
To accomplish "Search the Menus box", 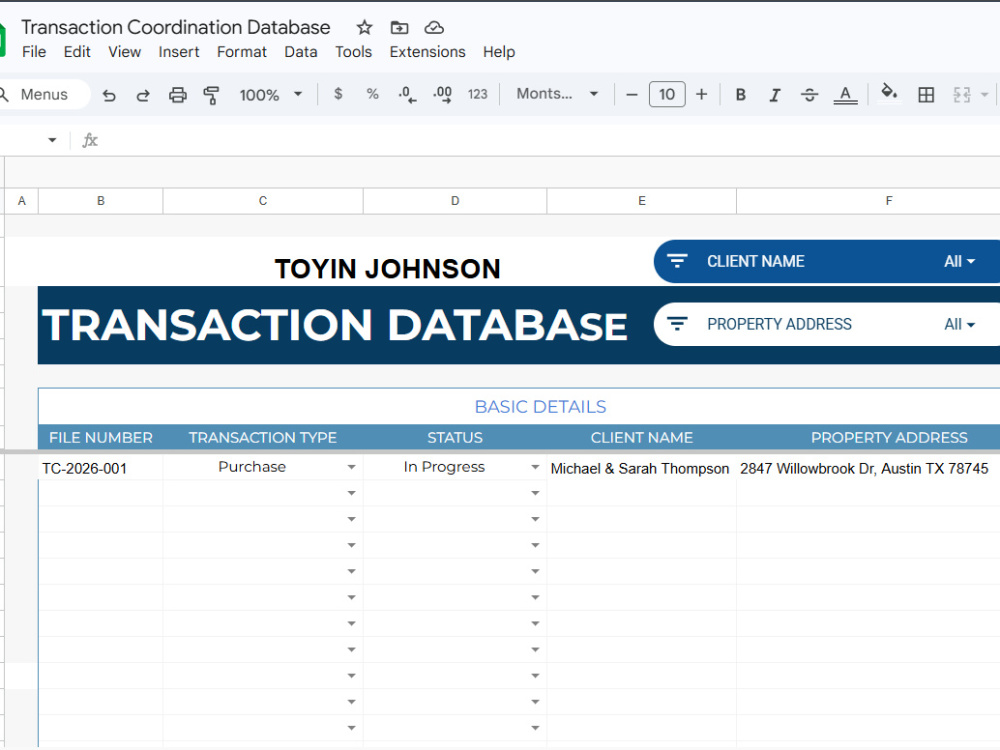I will 43,94.
